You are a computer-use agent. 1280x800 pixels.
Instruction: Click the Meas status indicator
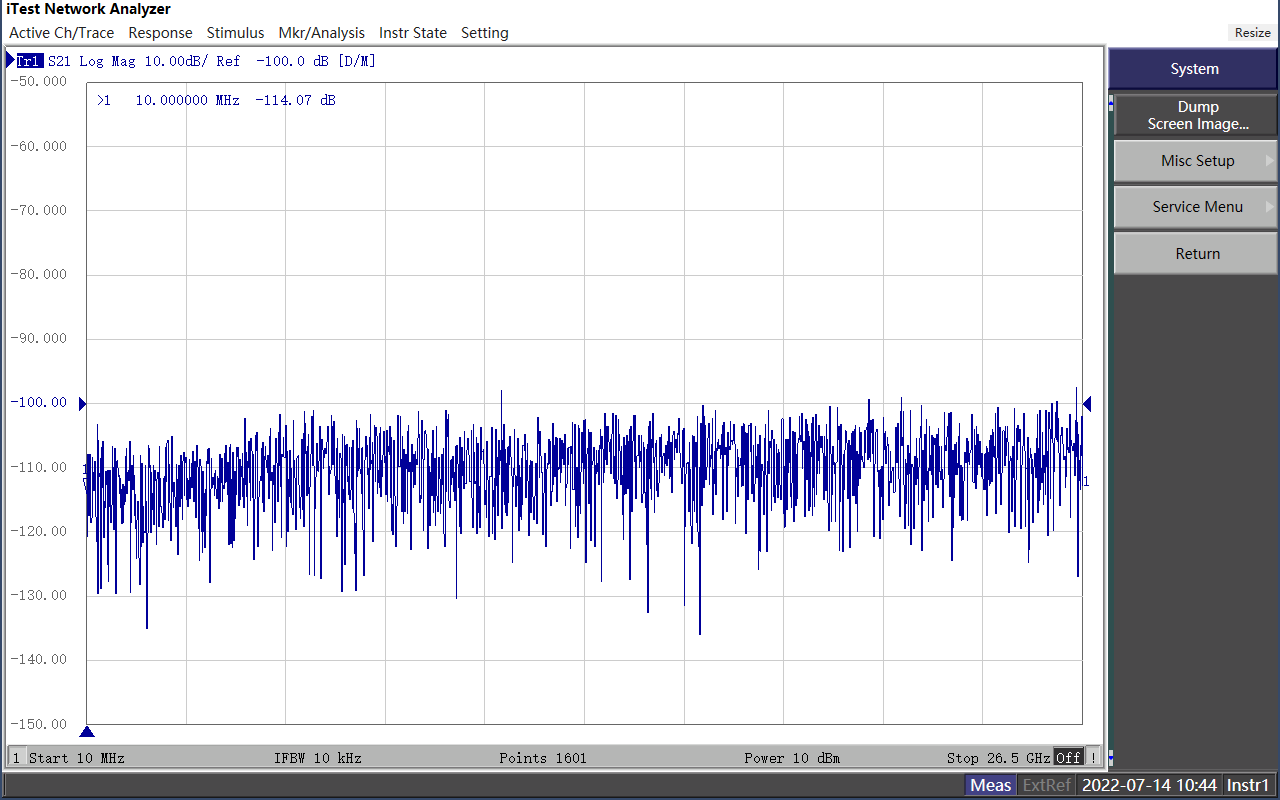point(991,785)
